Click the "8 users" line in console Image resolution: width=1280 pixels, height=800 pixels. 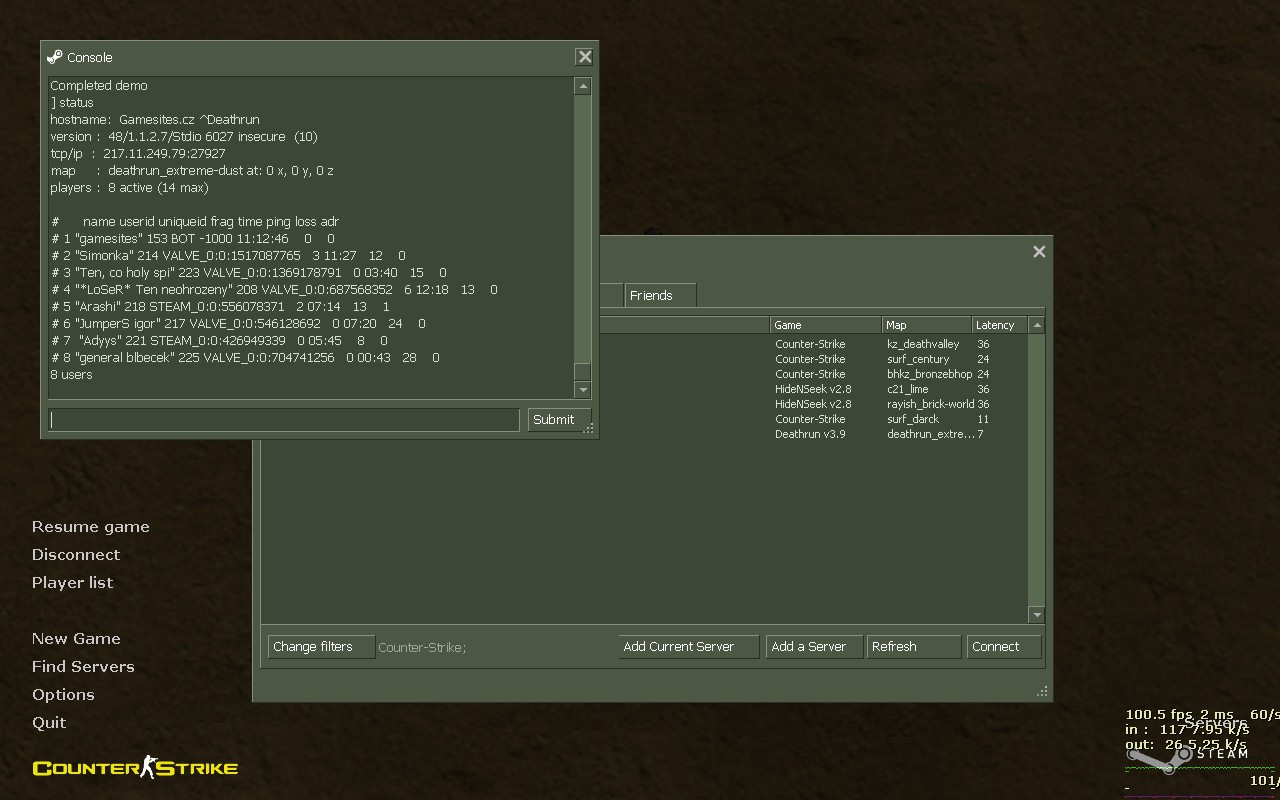click(x=71, y=374)
